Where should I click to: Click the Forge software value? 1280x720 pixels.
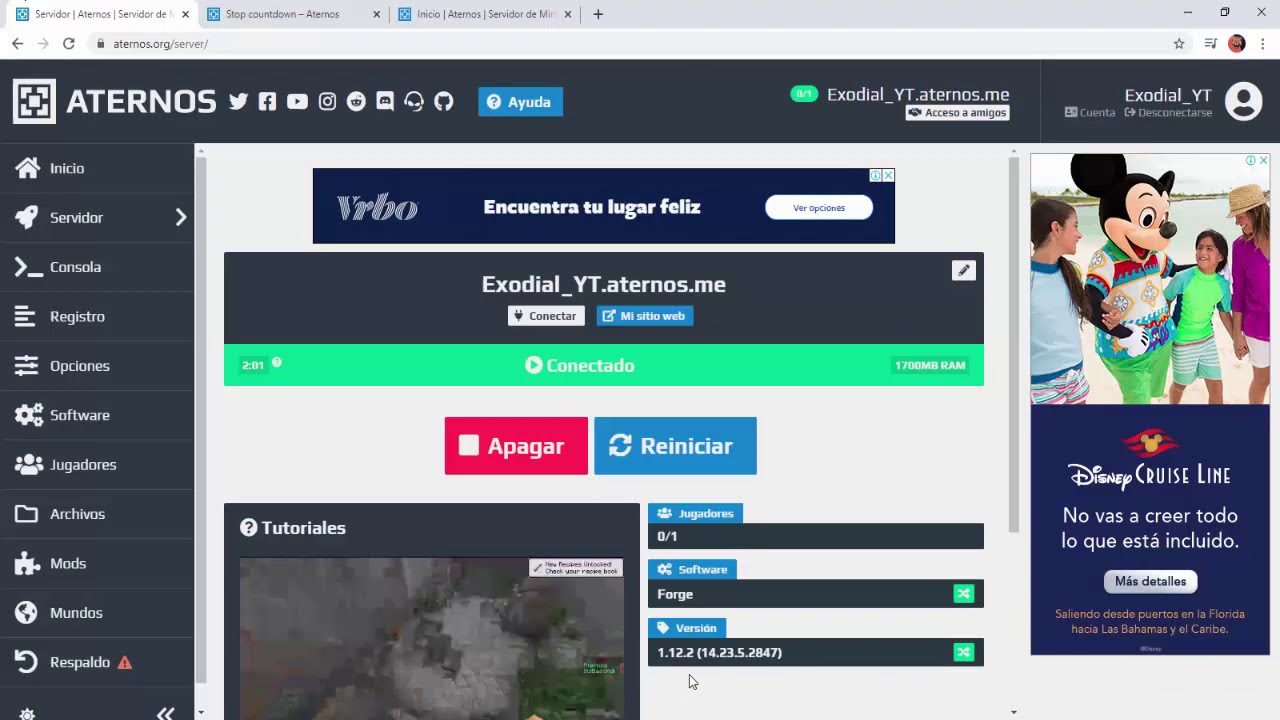pos(675,594)
